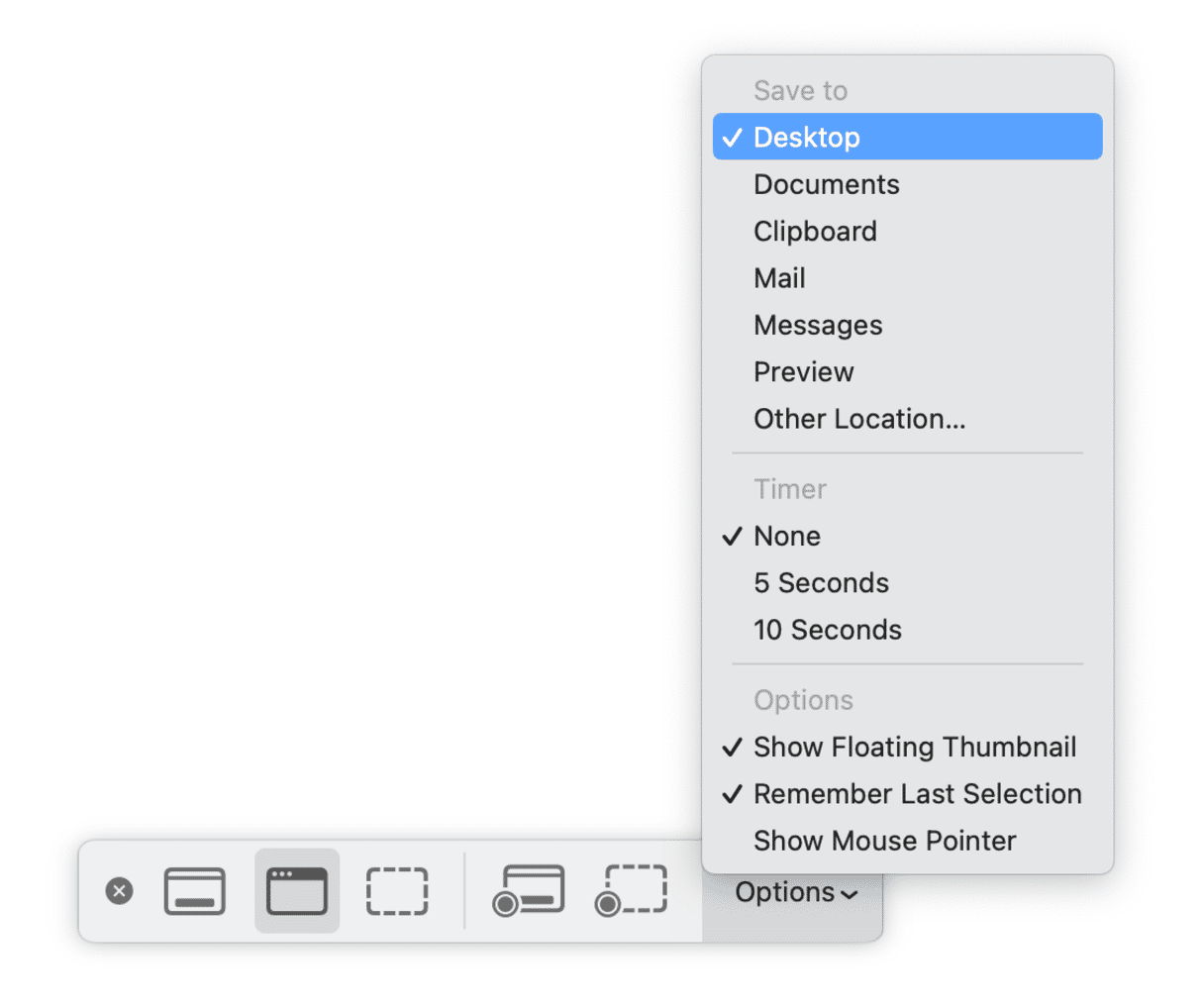This screenshot has height=1008, width=1204.
Task: Pick Messages as save destination
Action: [818, 326]
